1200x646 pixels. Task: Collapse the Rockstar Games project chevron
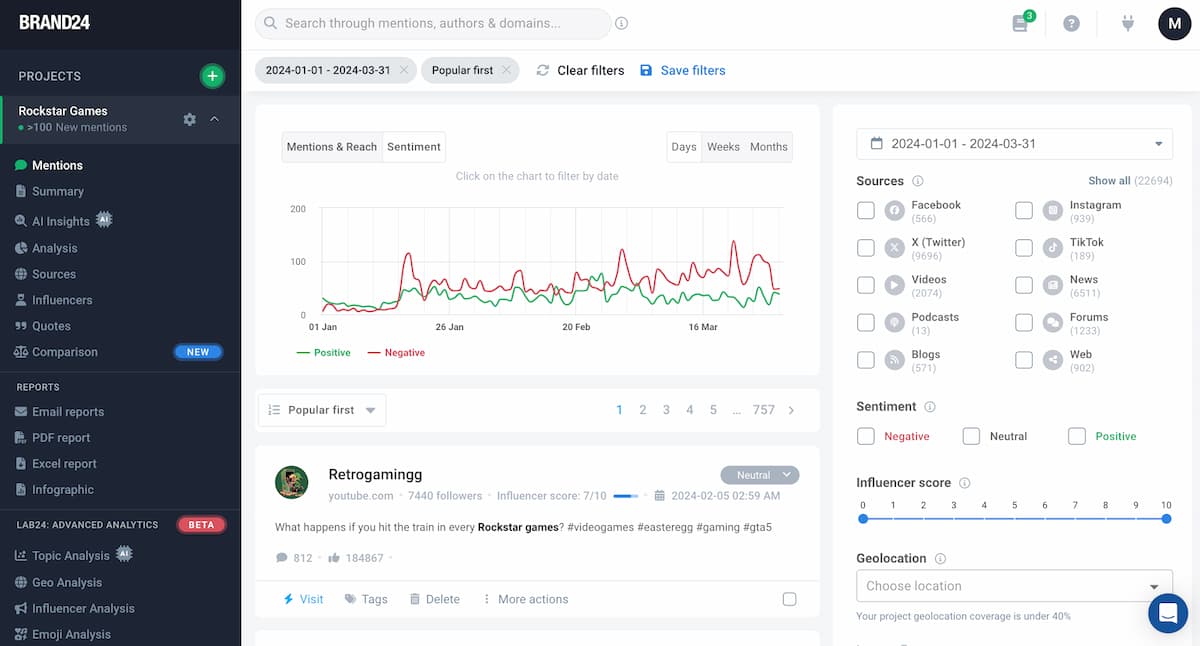[214, 119]
